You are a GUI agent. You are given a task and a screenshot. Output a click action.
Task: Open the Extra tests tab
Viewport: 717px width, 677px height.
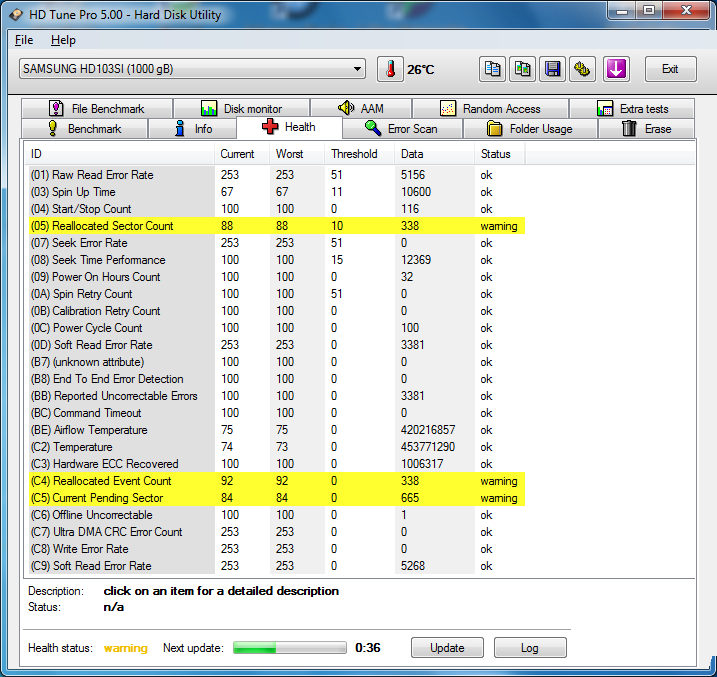coord(632,109)
